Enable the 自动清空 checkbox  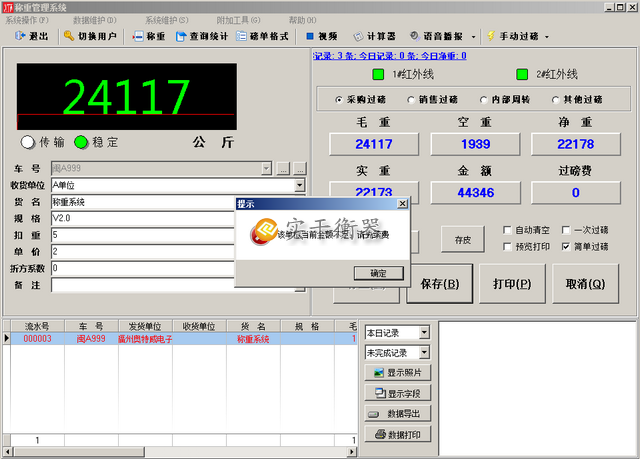508,230
